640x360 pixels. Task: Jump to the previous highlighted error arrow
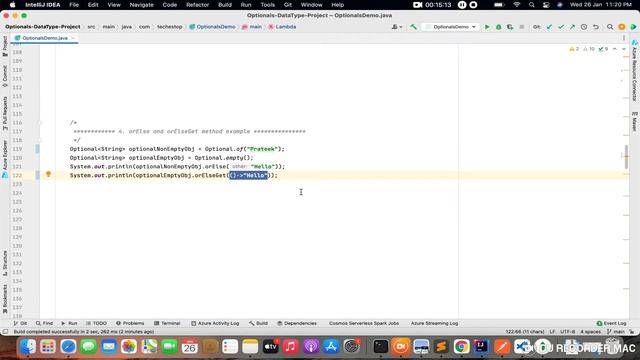[x=615, y=49]
